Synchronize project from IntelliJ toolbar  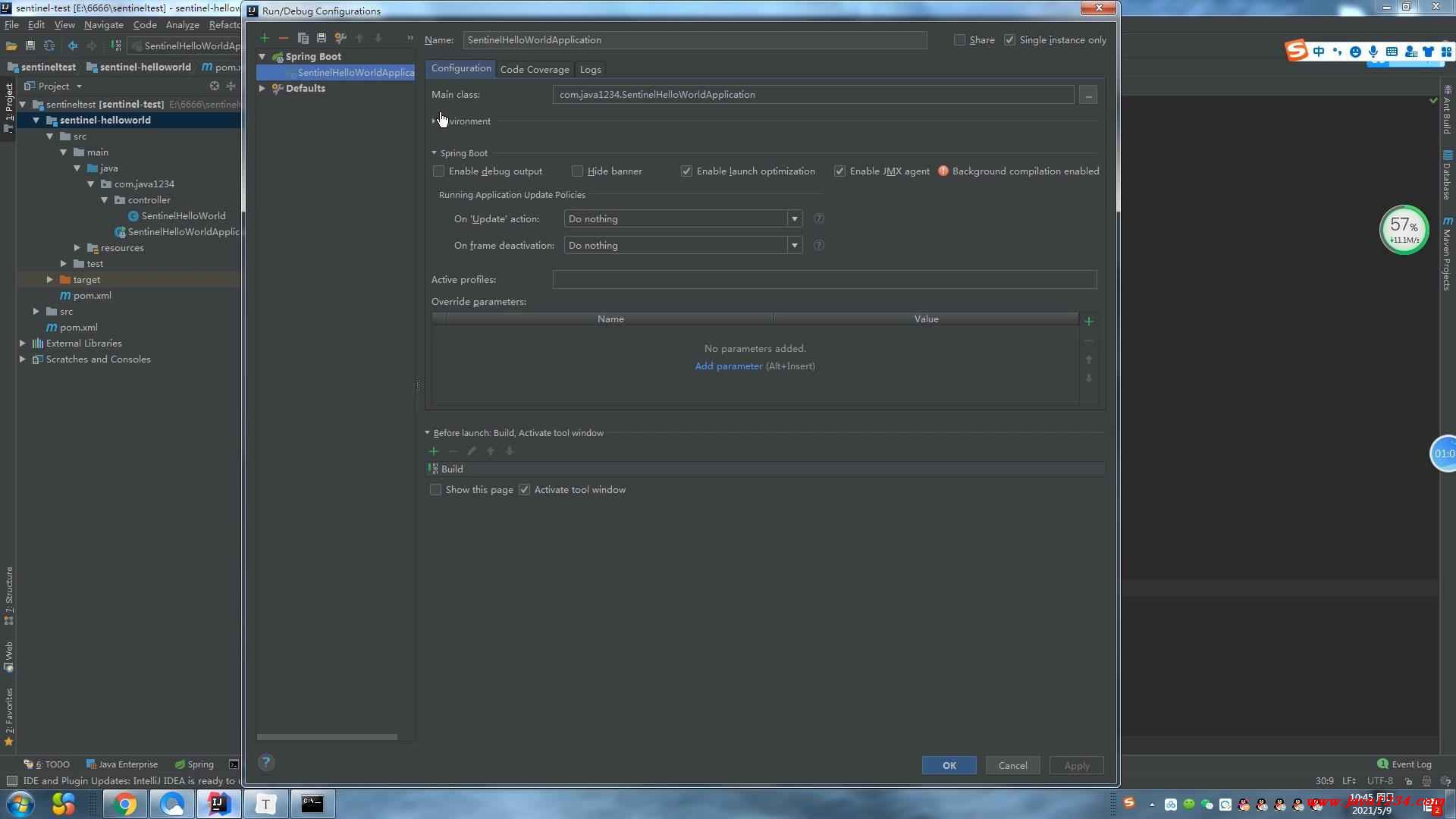pyautogui.click(x=49, y=46)
